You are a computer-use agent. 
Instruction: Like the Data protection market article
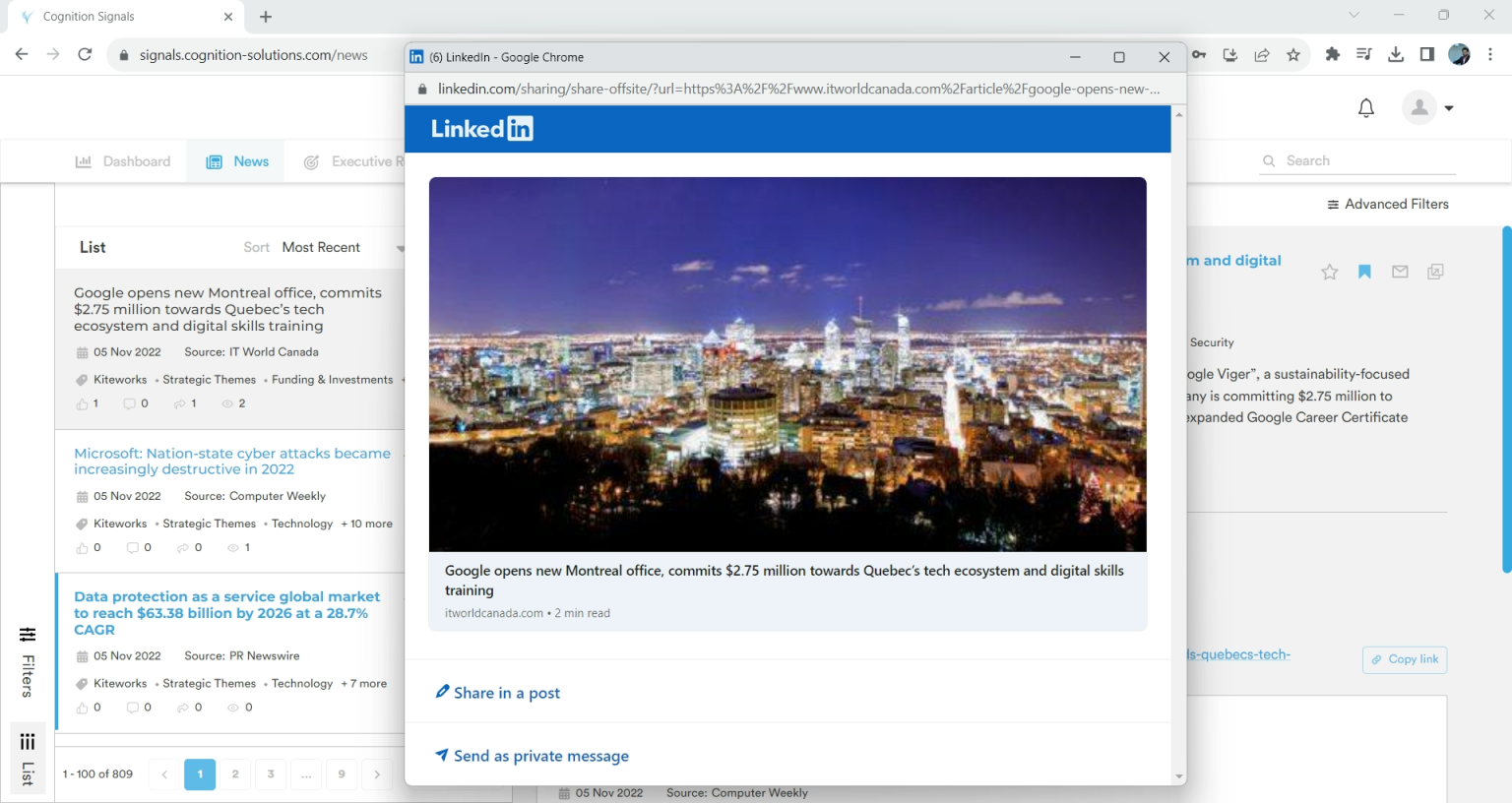click(82, 708)
